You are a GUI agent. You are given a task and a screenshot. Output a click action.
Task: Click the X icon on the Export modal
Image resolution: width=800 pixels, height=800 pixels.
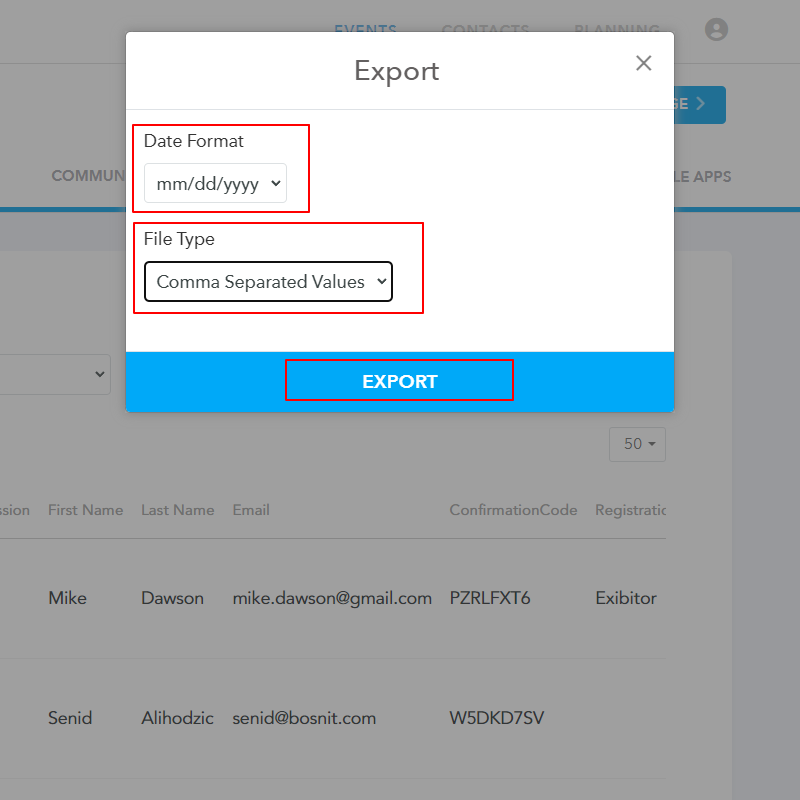(643, 62)
